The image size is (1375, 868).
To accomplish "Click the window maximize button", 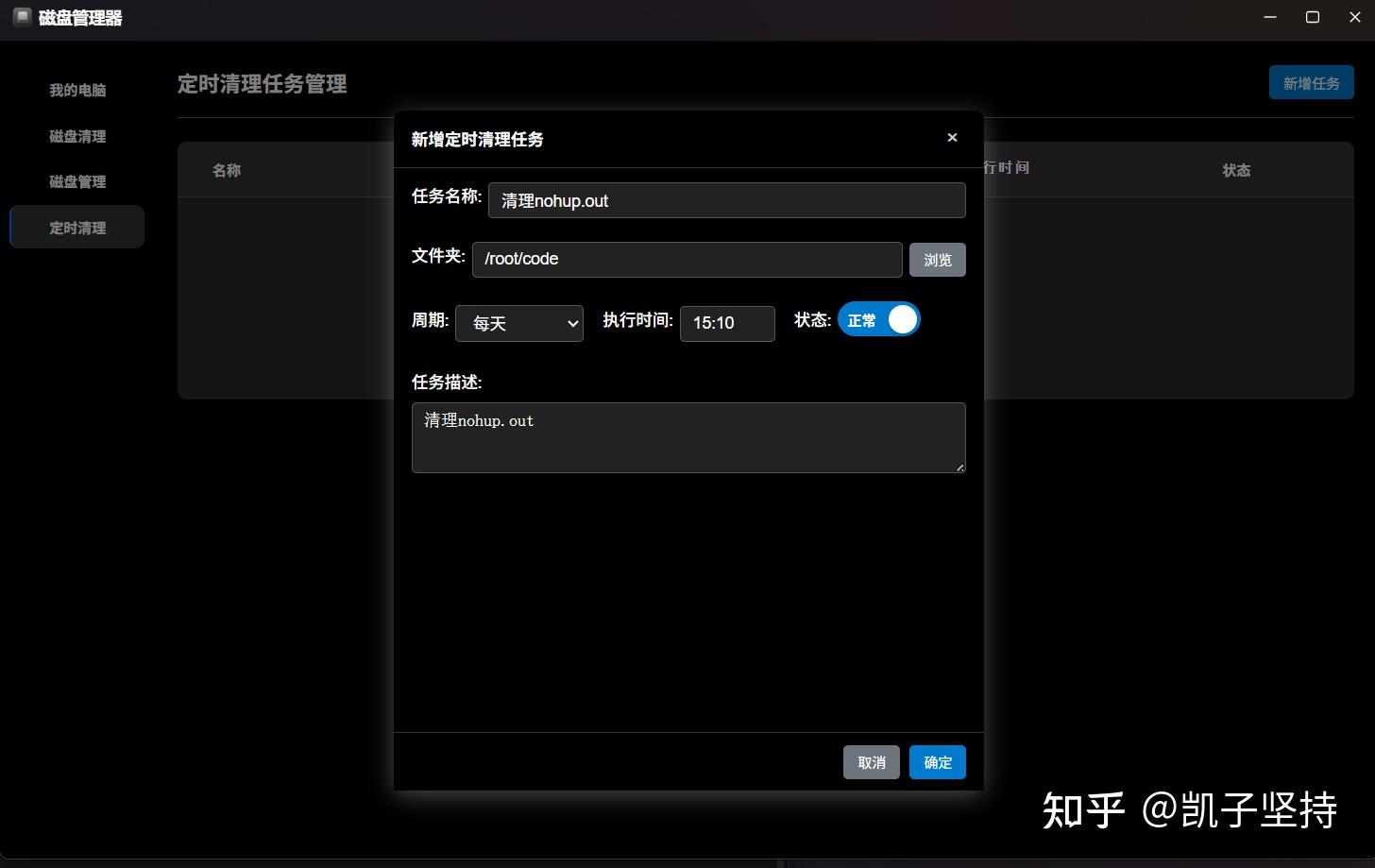I will point(1312,16).
